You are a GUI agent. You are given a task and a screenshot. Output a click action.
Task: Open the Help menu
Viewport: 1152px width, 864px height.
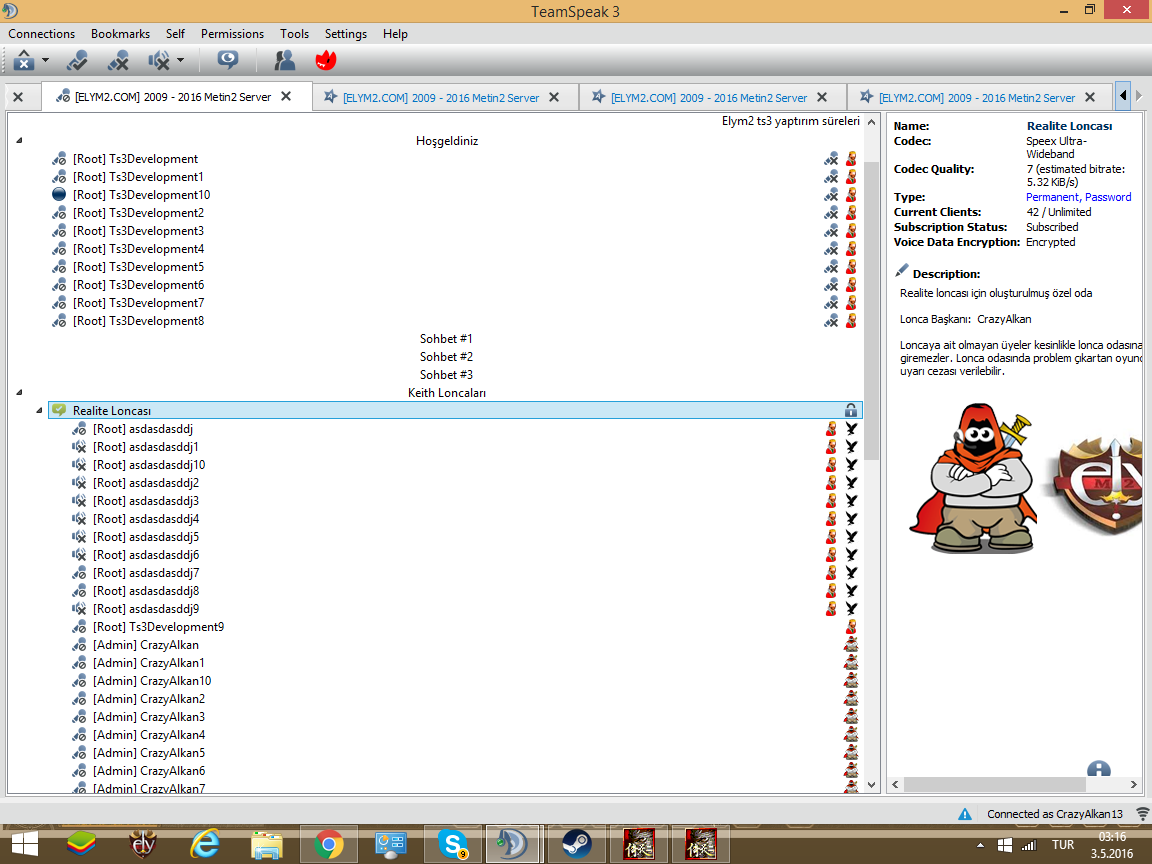[395, 34]
